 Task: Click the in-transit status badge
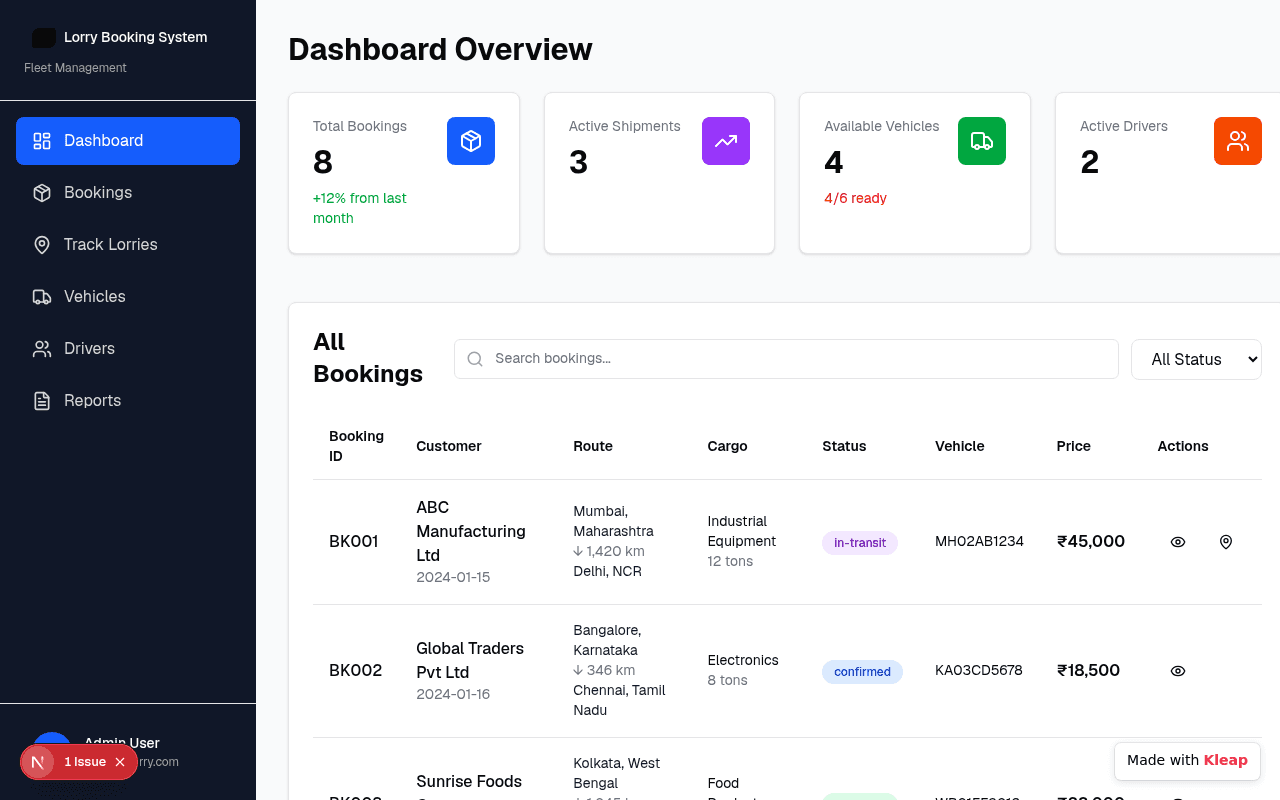click(x=860, y=543)
